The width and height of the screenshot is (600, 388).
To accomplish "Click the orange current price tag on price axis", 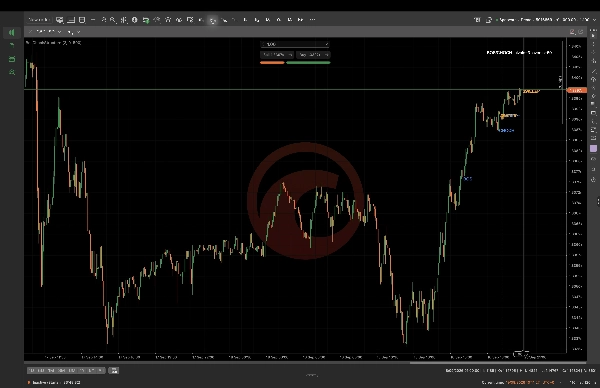I will point(576,90).
